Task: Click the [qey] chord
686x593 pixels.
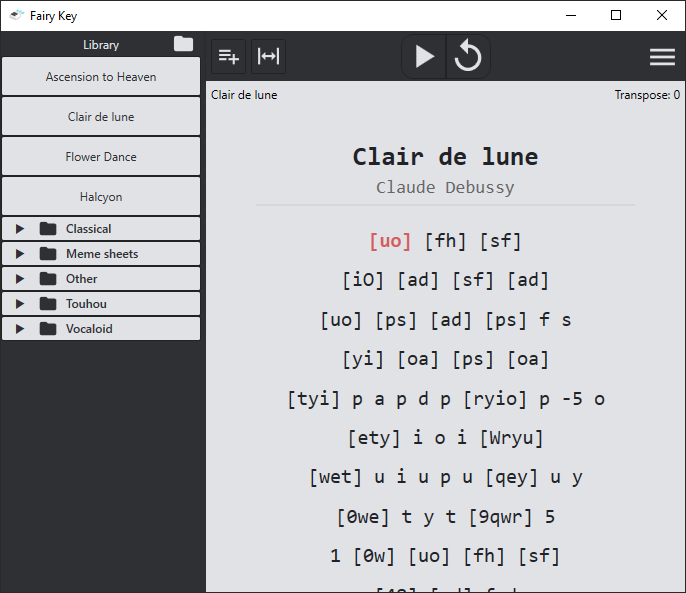Action: (x=511, y=477)
